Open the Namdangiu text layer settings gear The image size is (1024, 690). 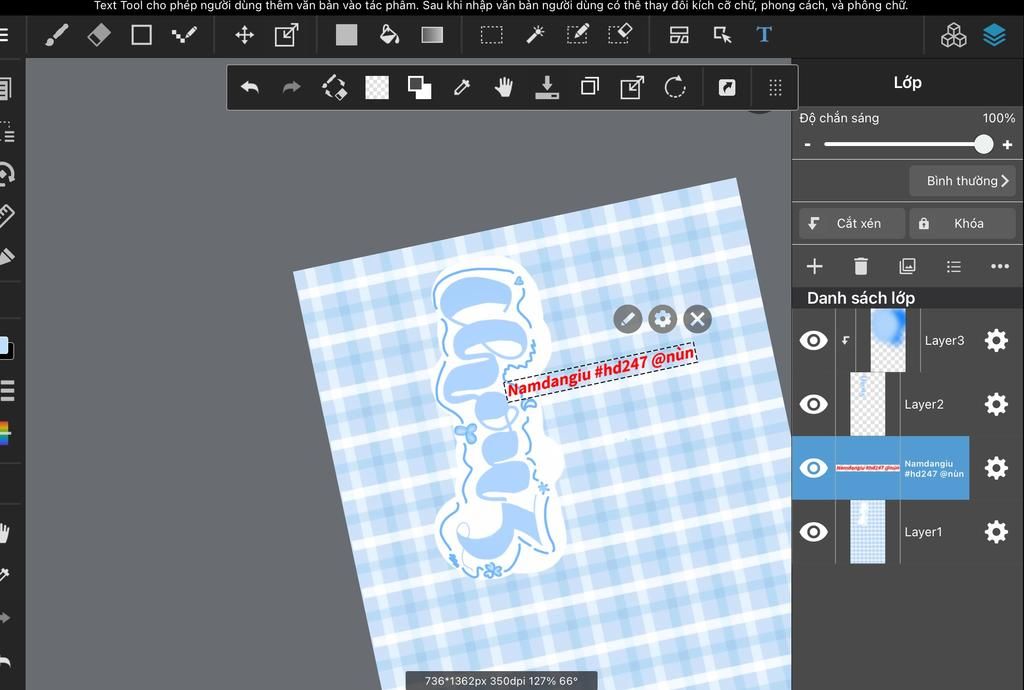tap(996, 467)
